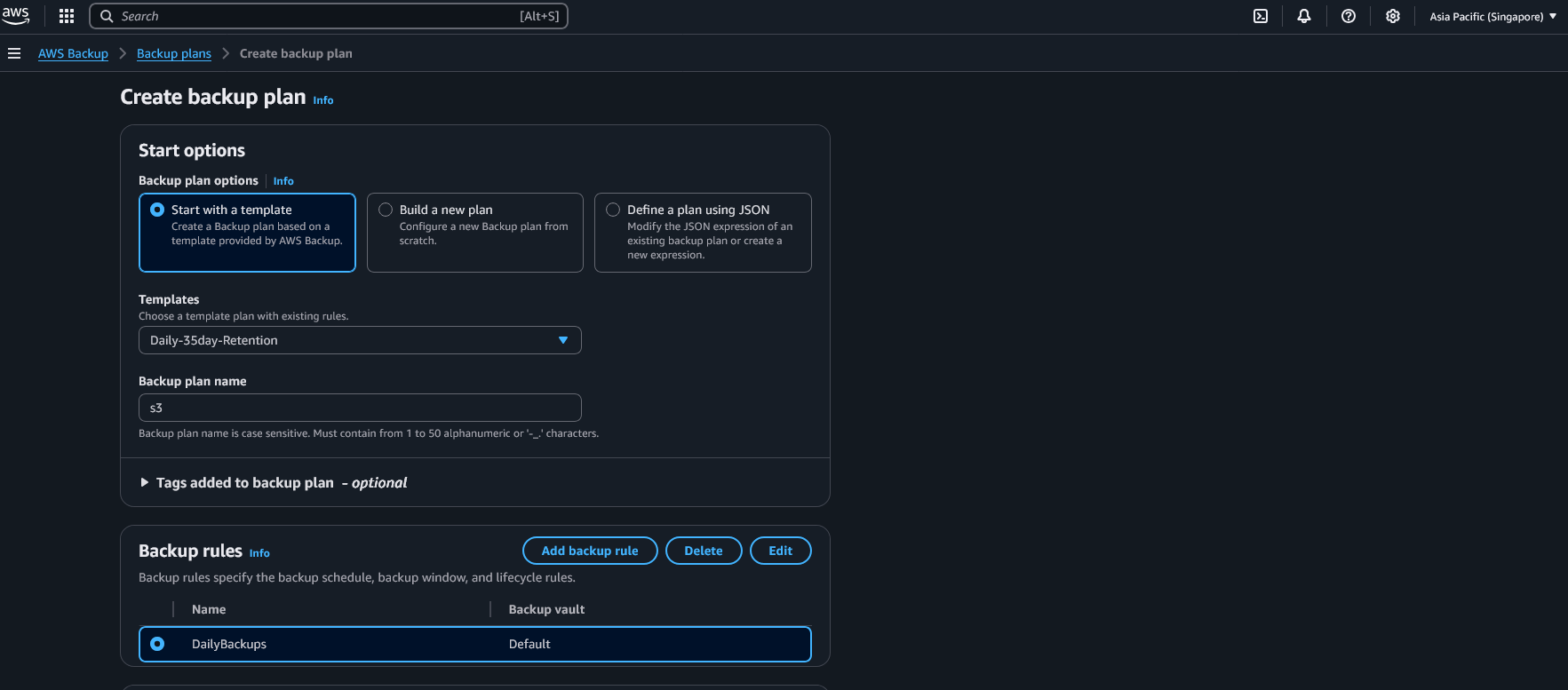
Task: Click the Delete backup rule button
Action: point(704,551)
